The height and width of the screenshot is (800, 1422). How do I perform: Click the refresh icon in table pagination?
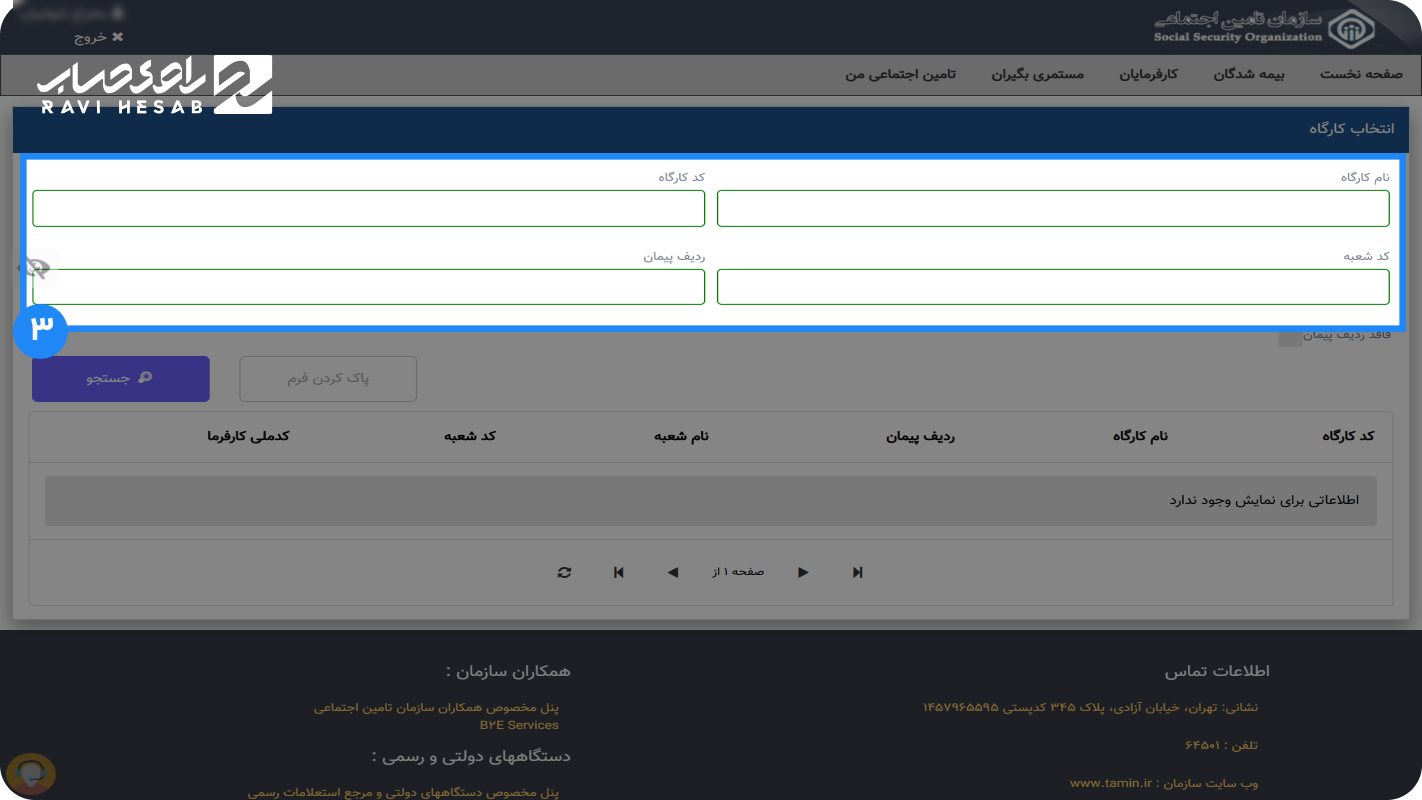pos(565,572)
